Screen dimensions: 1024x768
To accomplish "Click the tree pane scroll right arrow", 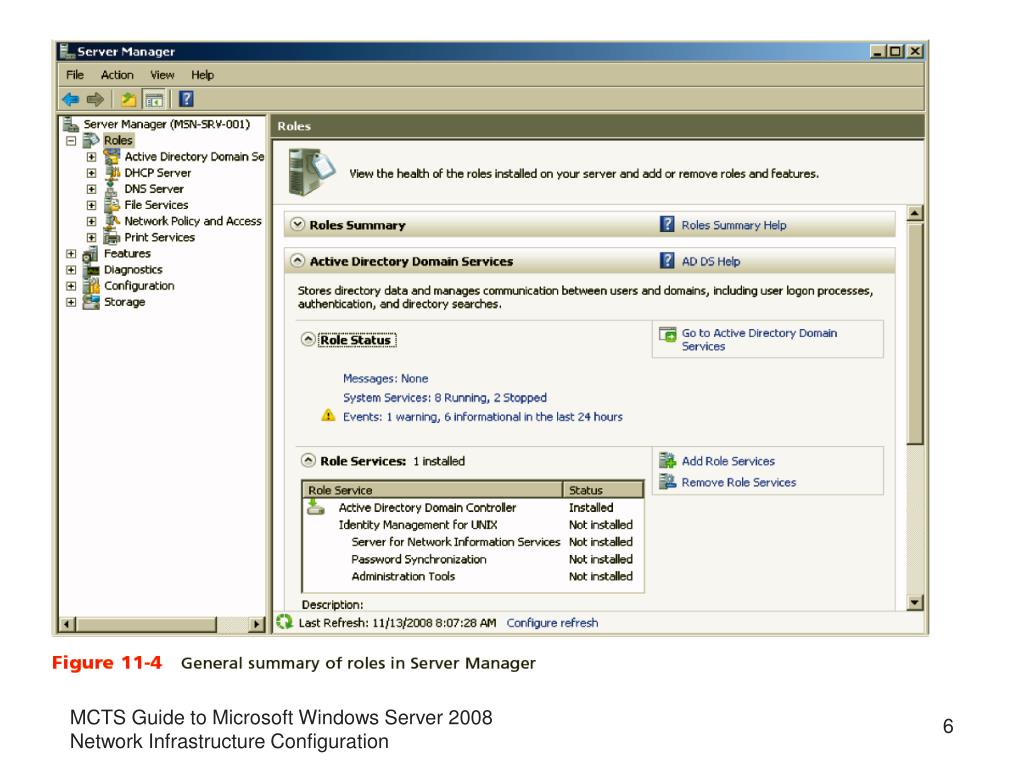I will click(x=257, y=624).
